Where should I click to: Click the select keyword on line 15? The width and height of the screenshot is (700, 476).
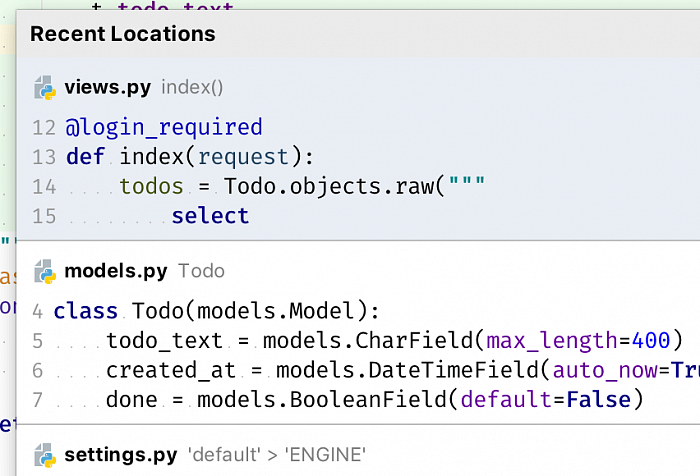click(x=210, y=216)
